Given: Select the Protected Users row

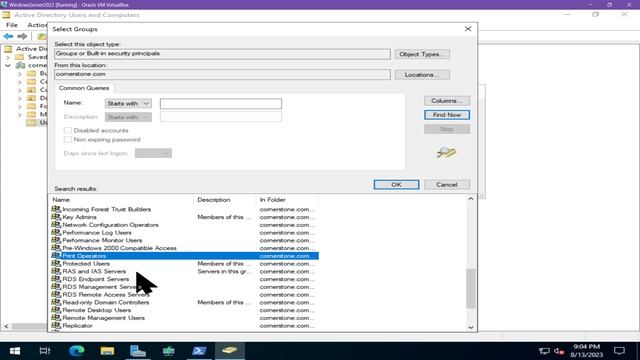Looking at the screenshot, I should [184, 264].
